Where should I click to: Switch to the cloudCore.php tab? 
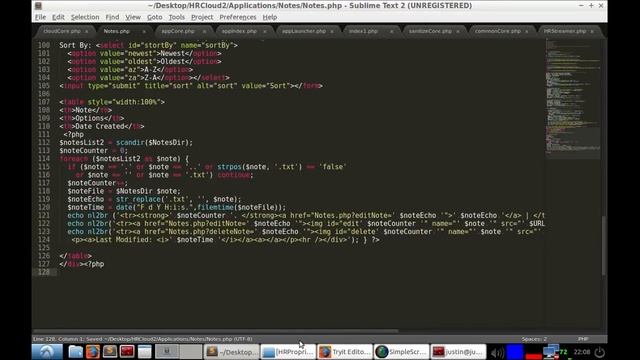62,31
